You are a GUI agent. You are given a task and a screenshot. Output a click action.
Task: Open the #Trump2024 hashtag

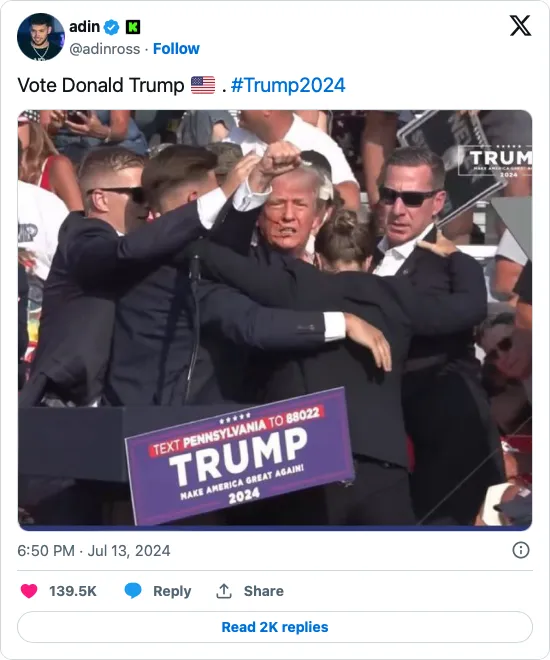pos(288,85)
